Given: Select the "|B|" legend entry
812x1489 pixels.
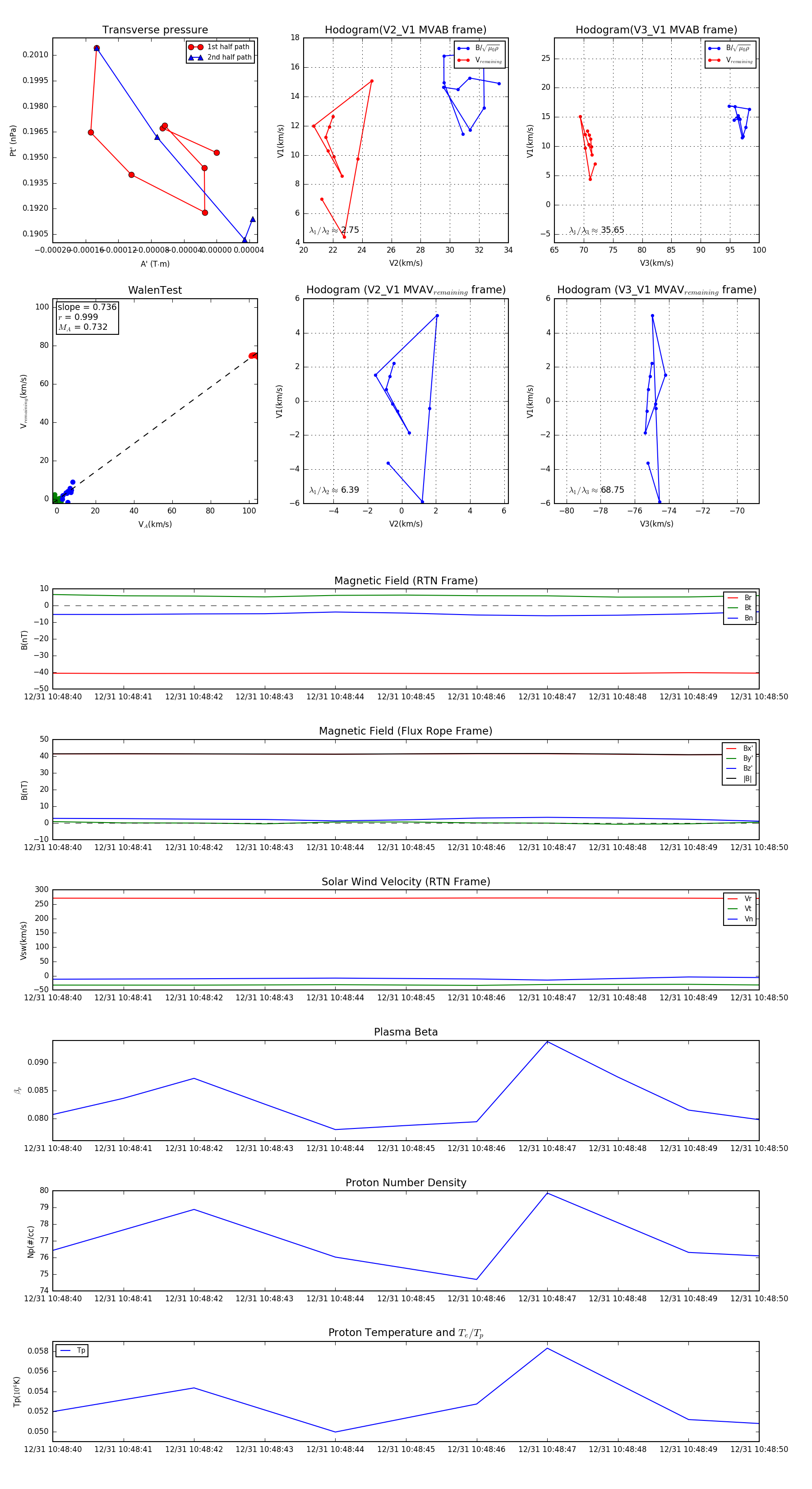Looking at the screenshot, I should click(x=740, y=779).
